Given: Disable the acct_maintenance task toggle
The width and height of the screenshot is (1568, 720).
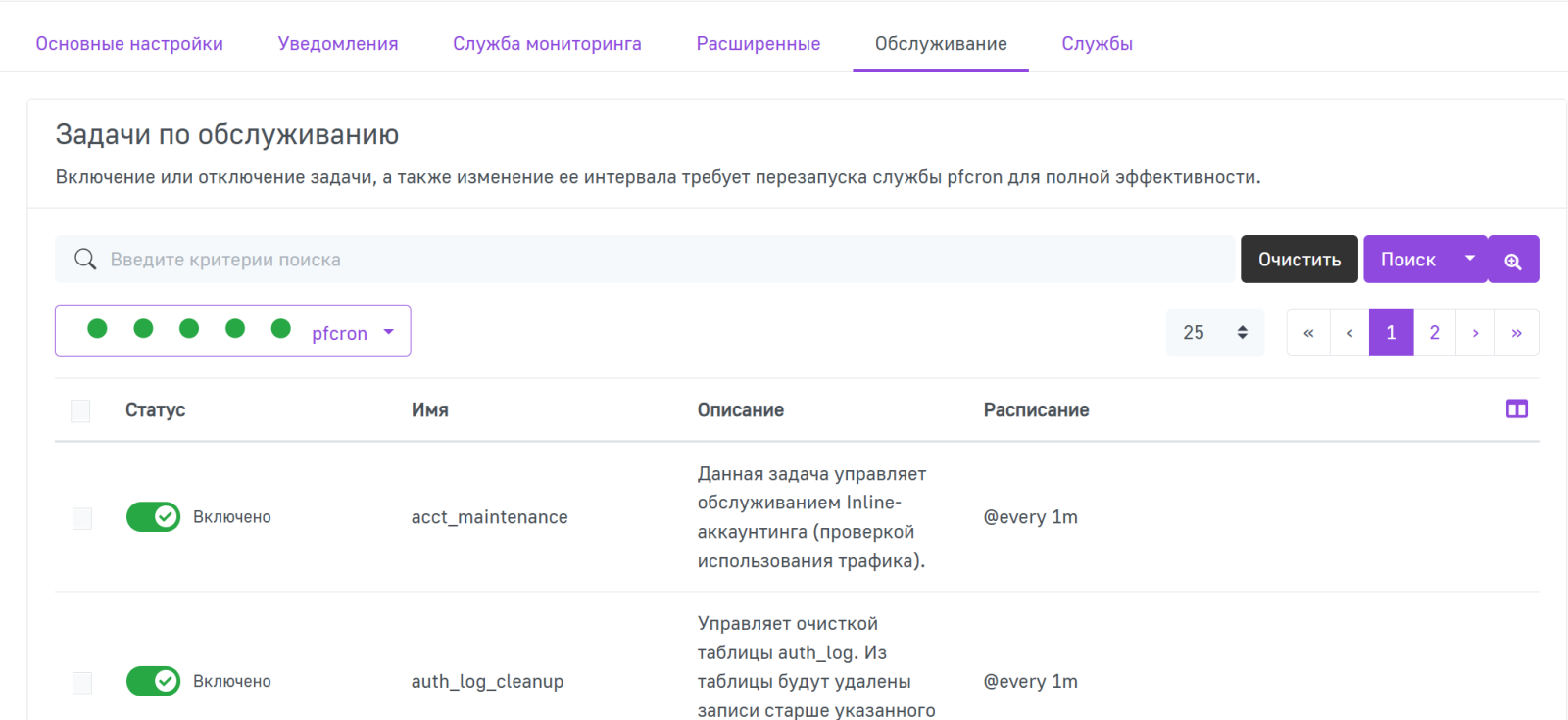Looking at the screenshot, I should coord(153,517).
